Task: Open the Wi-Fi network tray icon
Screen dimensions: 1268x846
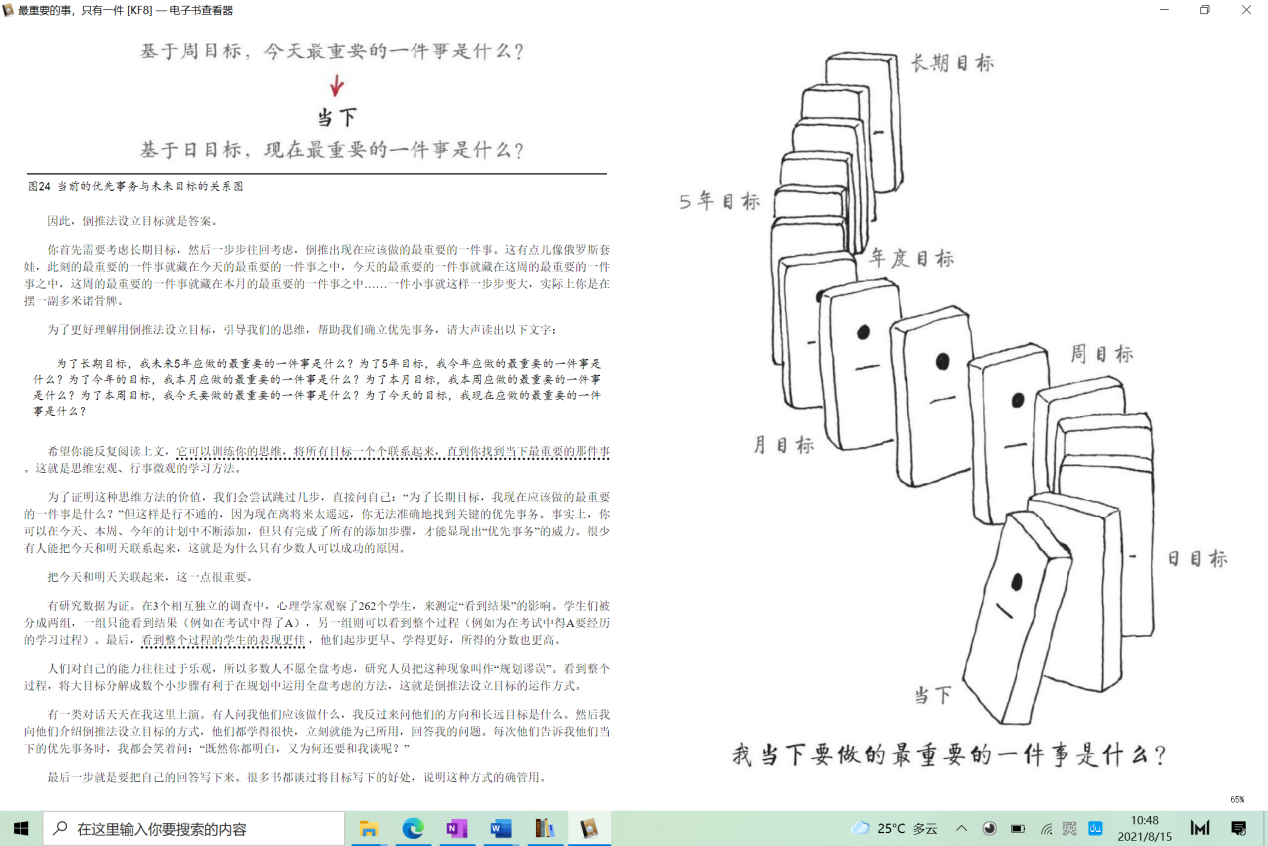Action: click(x=1046, y=828)
